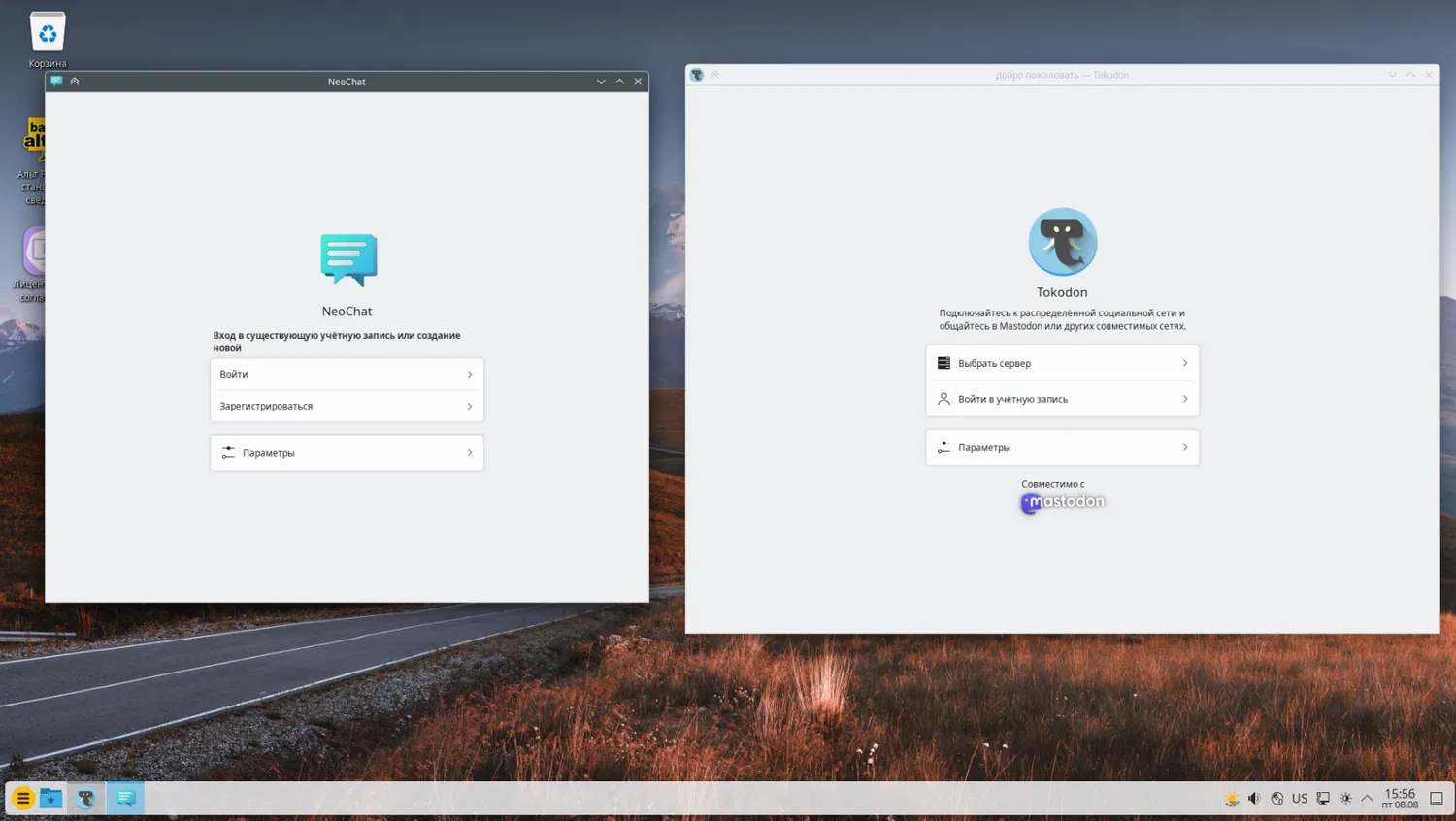The image size is (1456, 821).
Task: Maximize the NeoChat window
Action: (x=619, y=82)
